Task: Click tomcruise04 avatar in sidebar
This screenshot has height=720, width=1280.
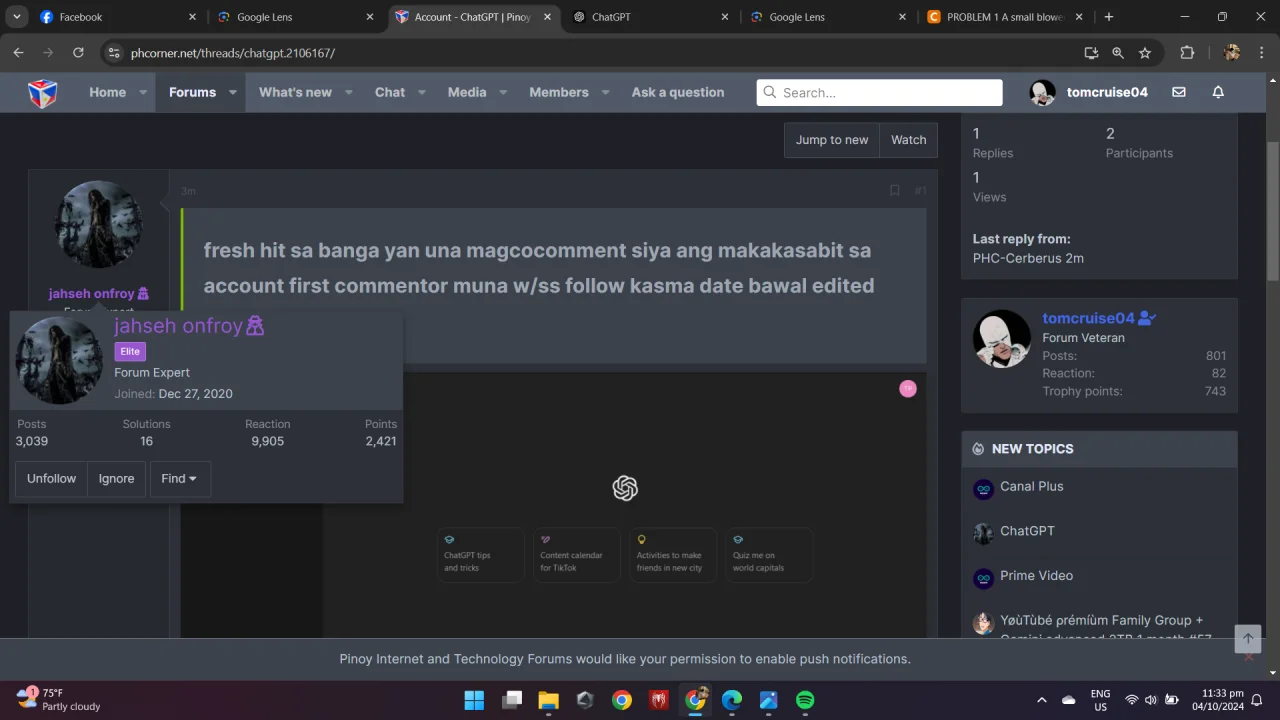Action: pos(1002,339)
